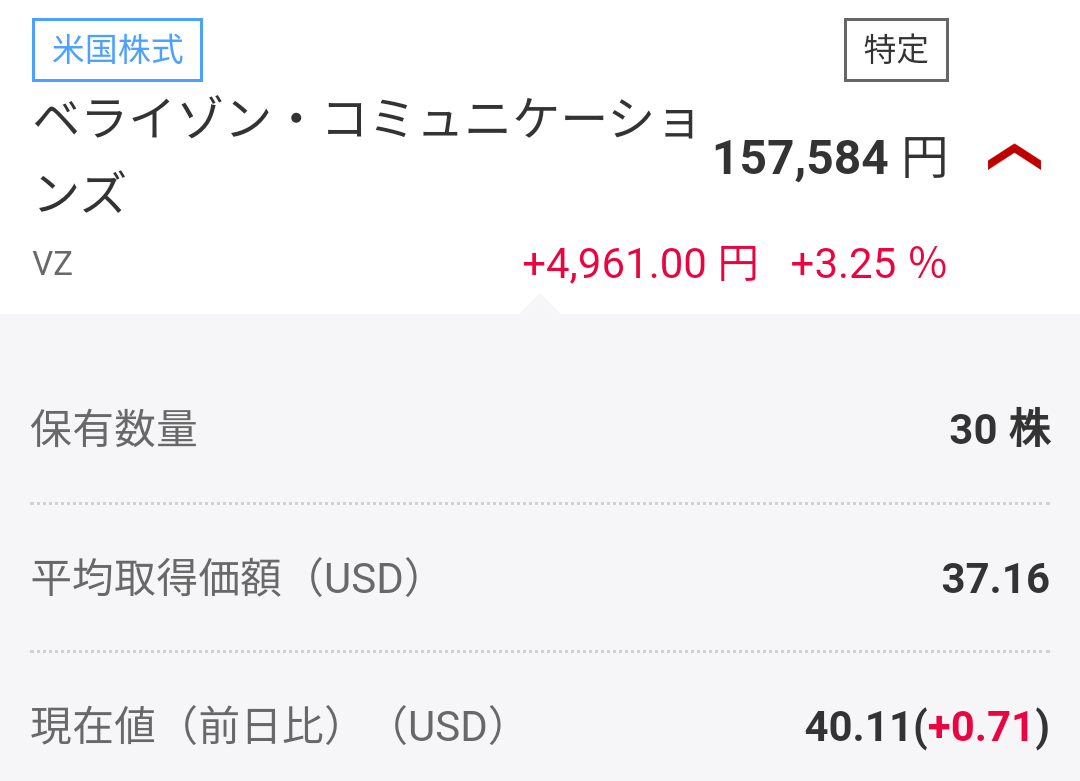1080x781 pixels.
Task: Click the 157,584 valuation amount
Action: 800,158
